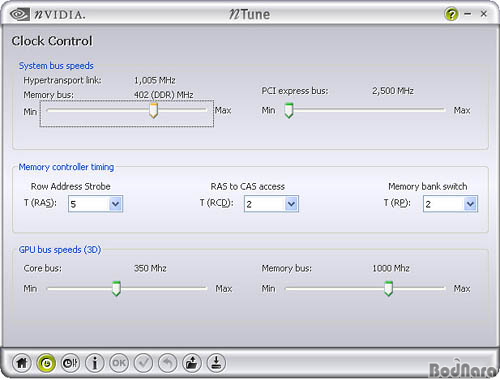
Task: Click the GPU Core bus slider thumb
Action: point(116,289)
